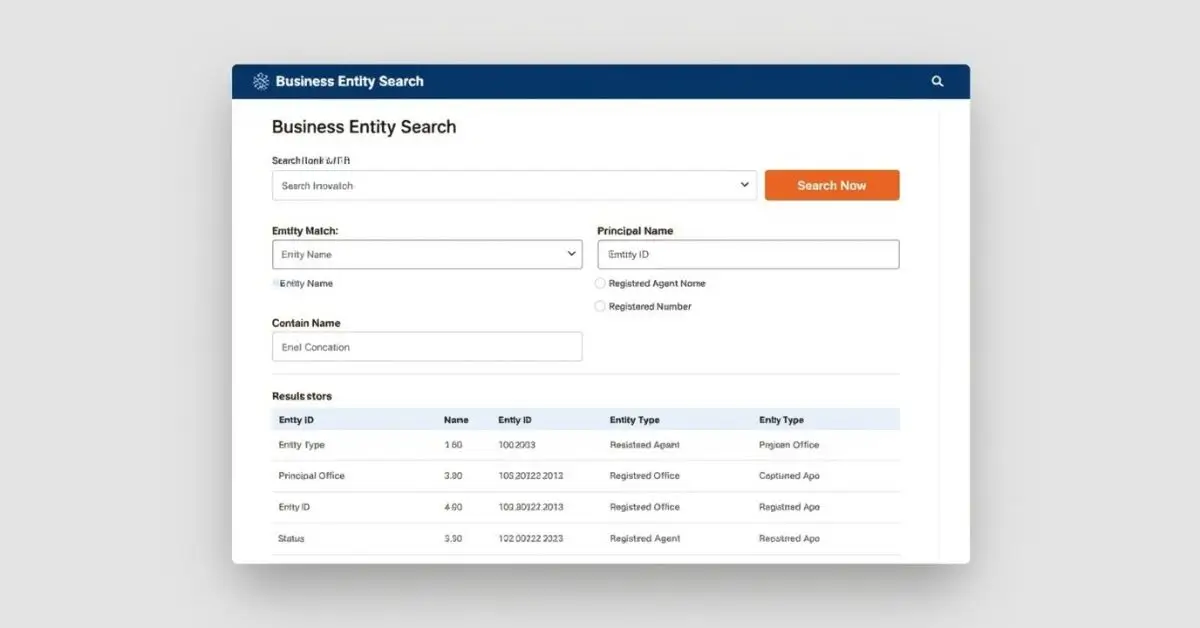Click the Emtity ID input under Principal Name

(x=748, y=254)
